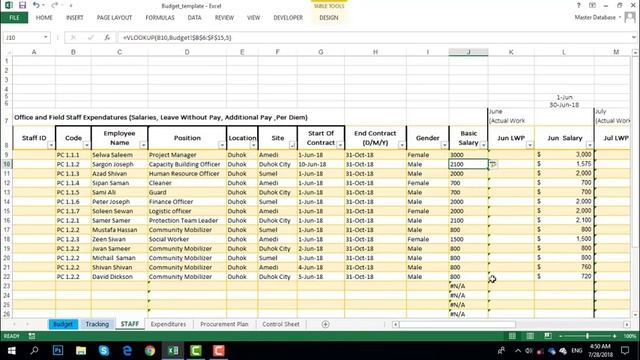Open the Code column filter dropdown
The height and width of the screenshot is (360, 640).
click(x=87, y=145)
